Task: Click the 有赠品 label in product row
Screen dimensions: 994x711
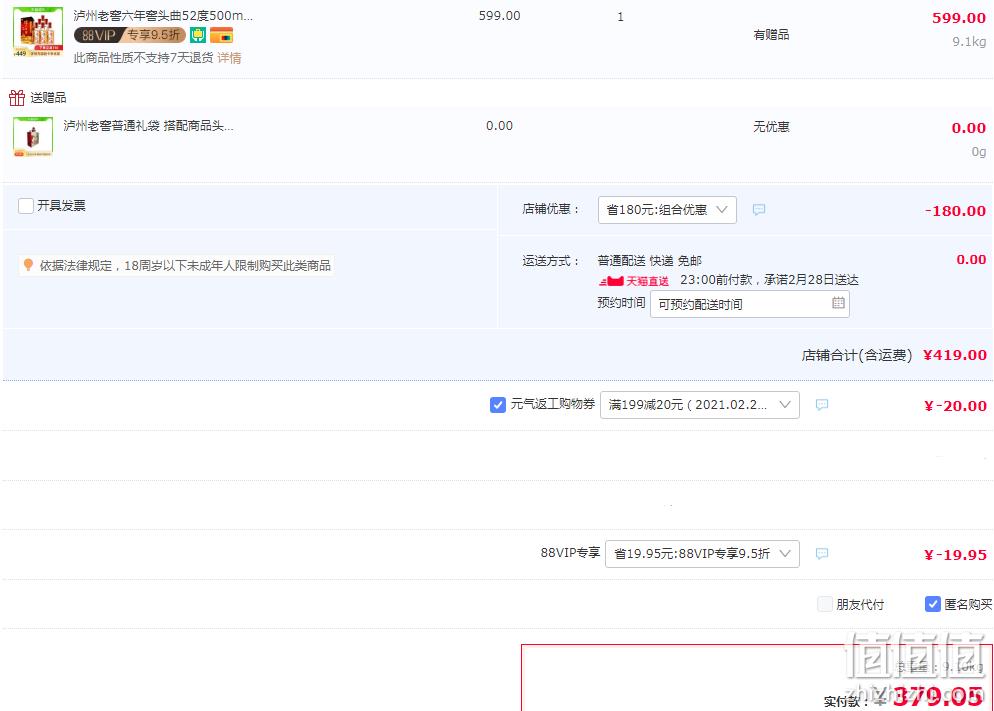Action: [x=771, y=35]
